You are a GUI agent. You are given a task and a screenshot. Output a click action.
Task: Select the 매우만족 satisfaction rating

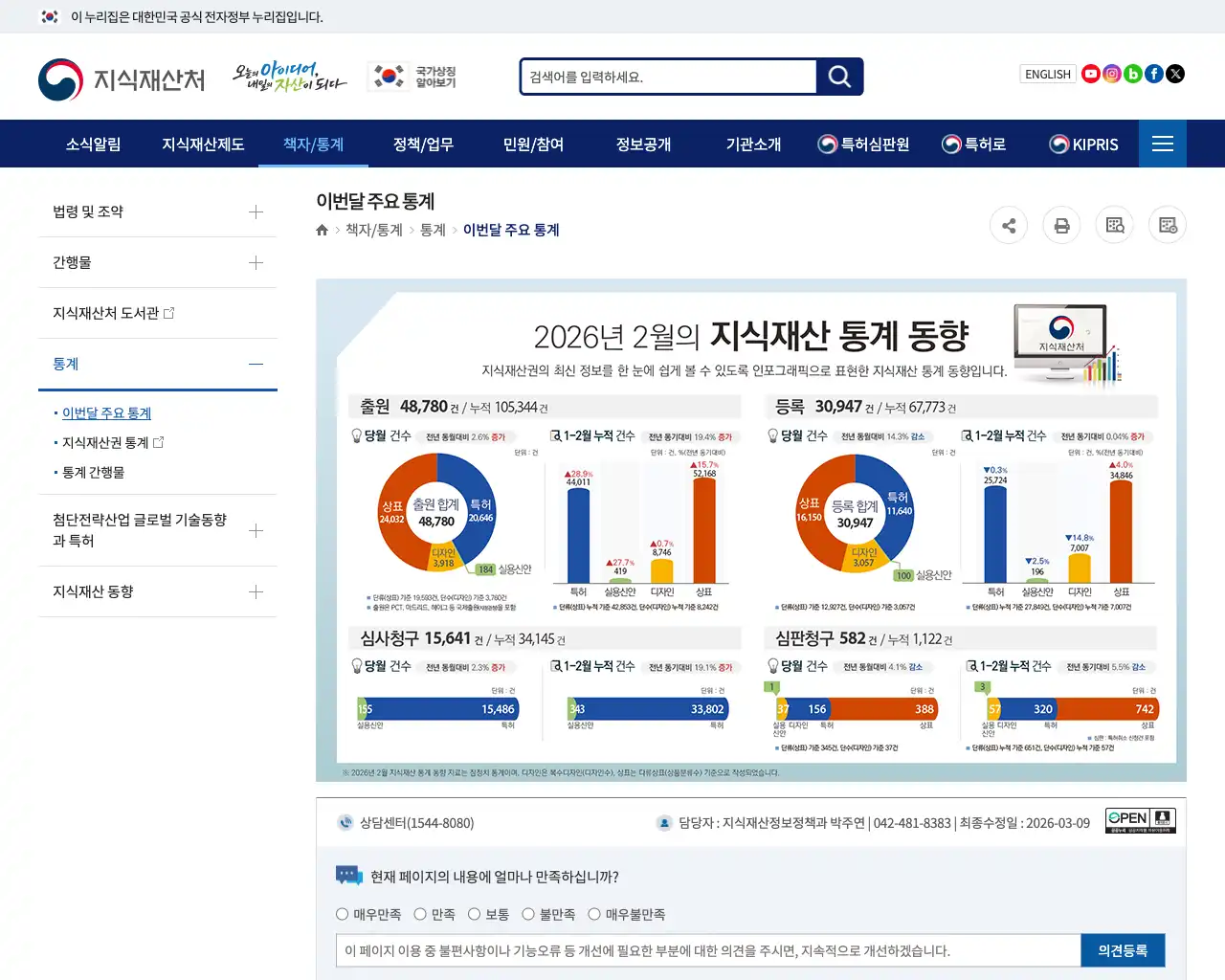[342, 914]
